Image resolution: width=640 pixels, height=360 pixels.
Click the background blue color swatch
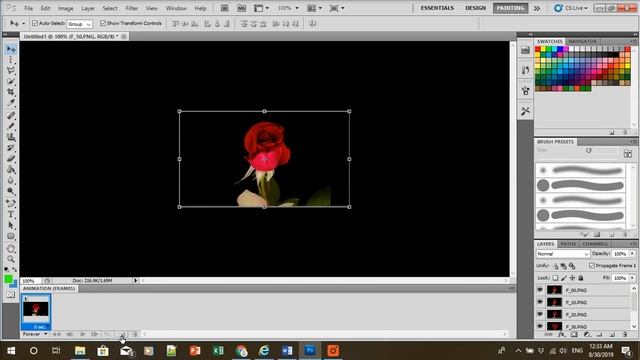(14, 284)
